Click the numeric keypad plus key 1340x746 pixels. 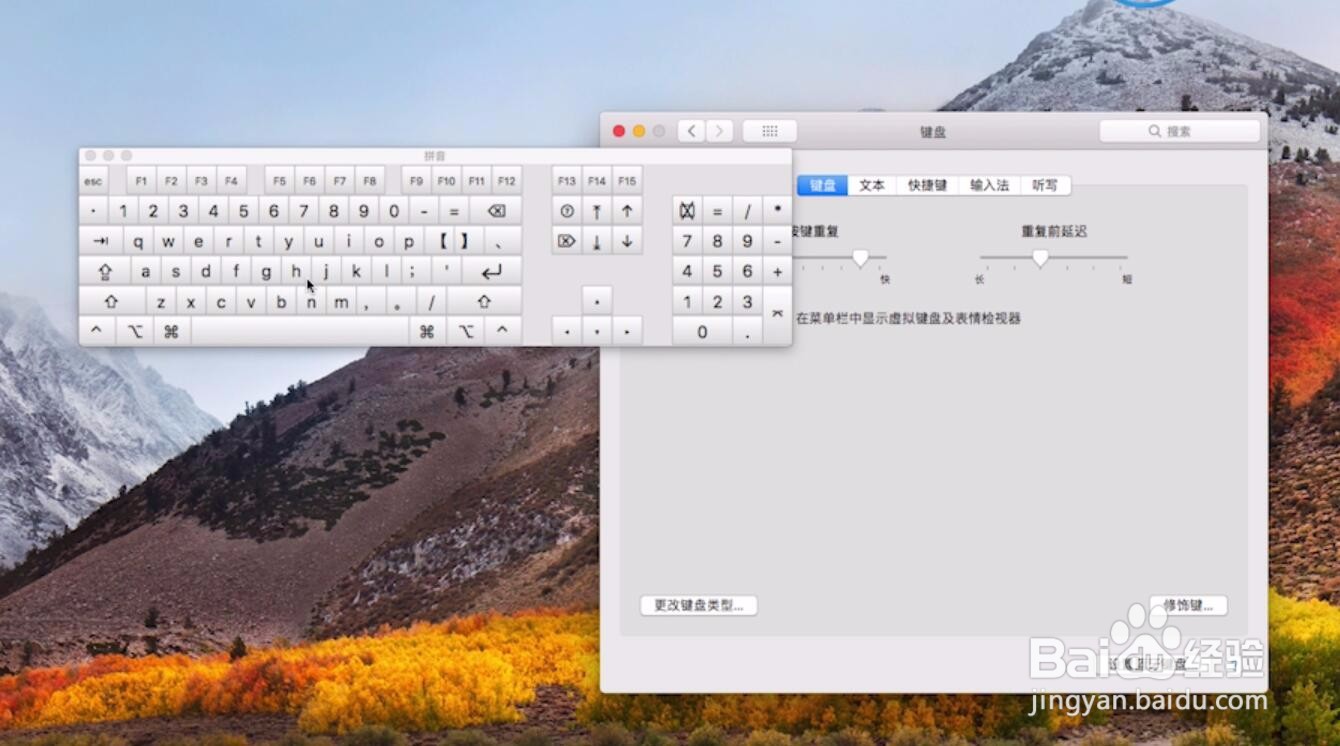(777, 271)
